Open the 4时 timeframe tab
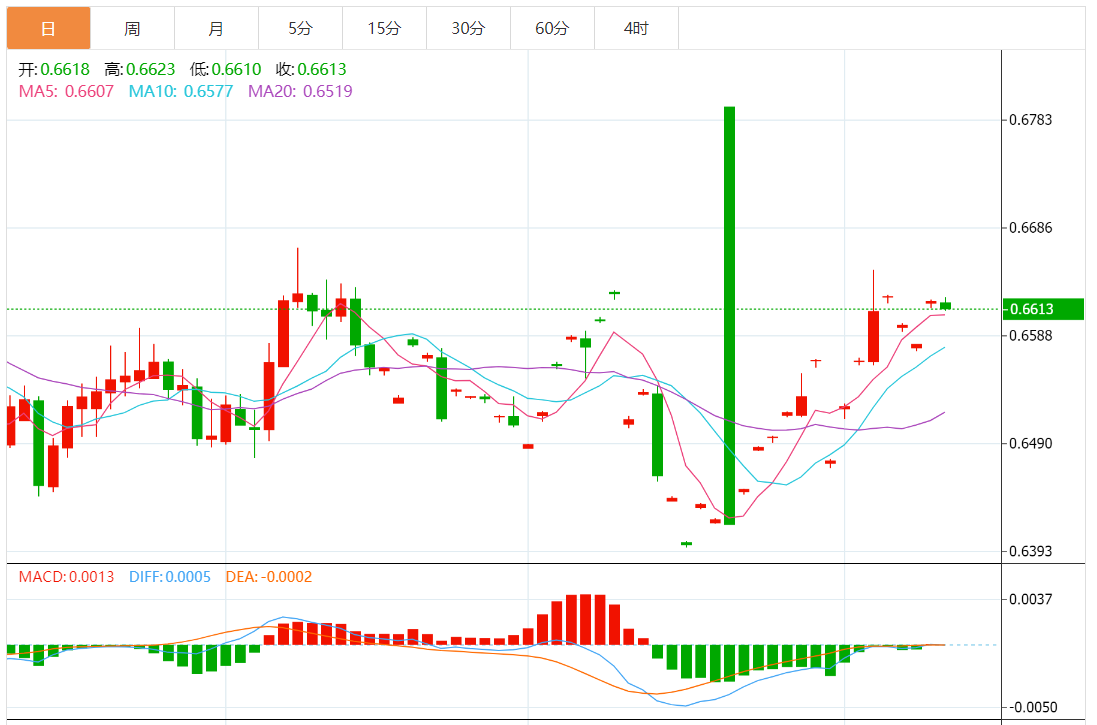The height and width of the screenshot is (725, 1097). pos(636,28)
